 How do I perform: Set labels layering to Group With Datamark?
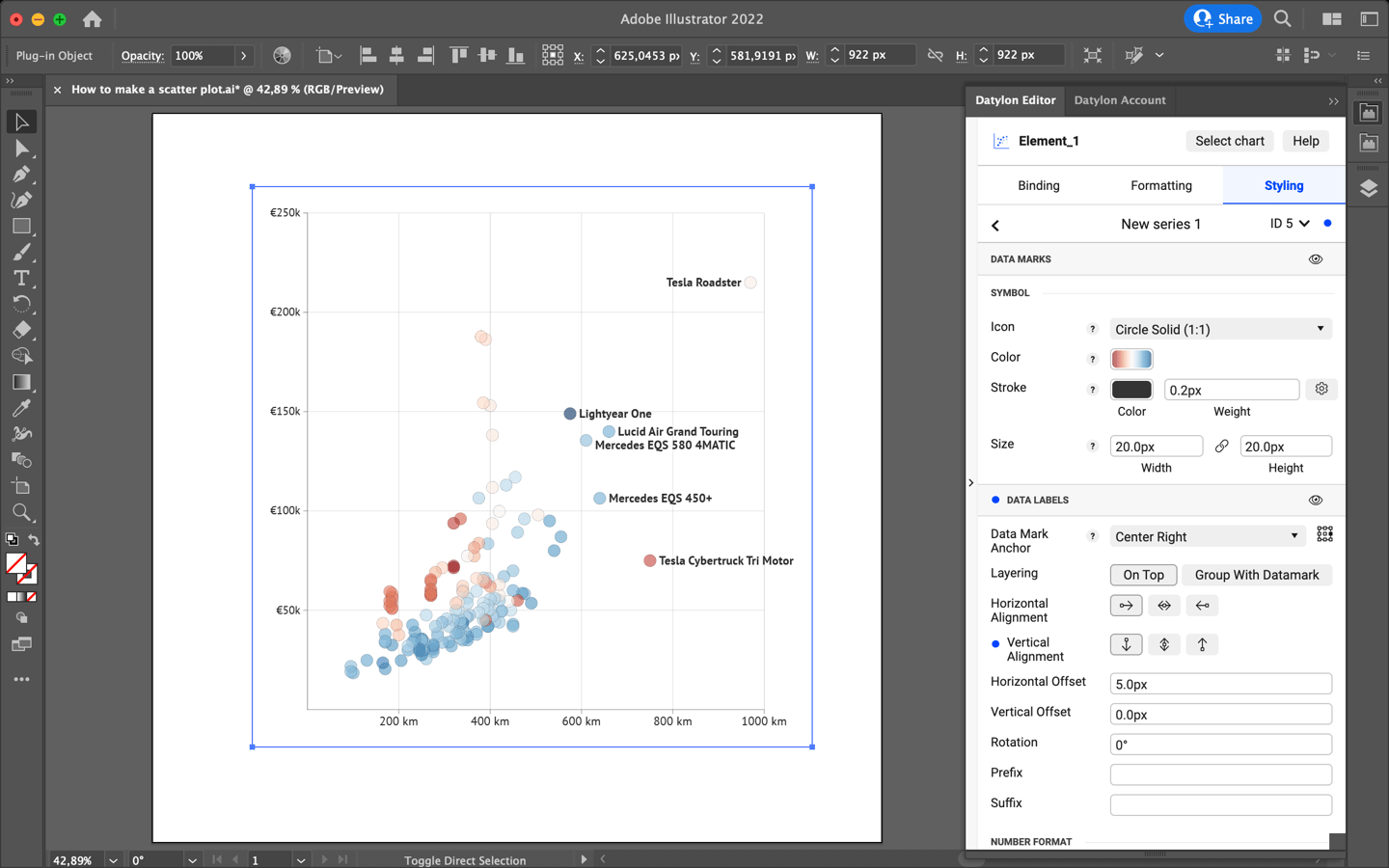click(x=1257, y=575)
